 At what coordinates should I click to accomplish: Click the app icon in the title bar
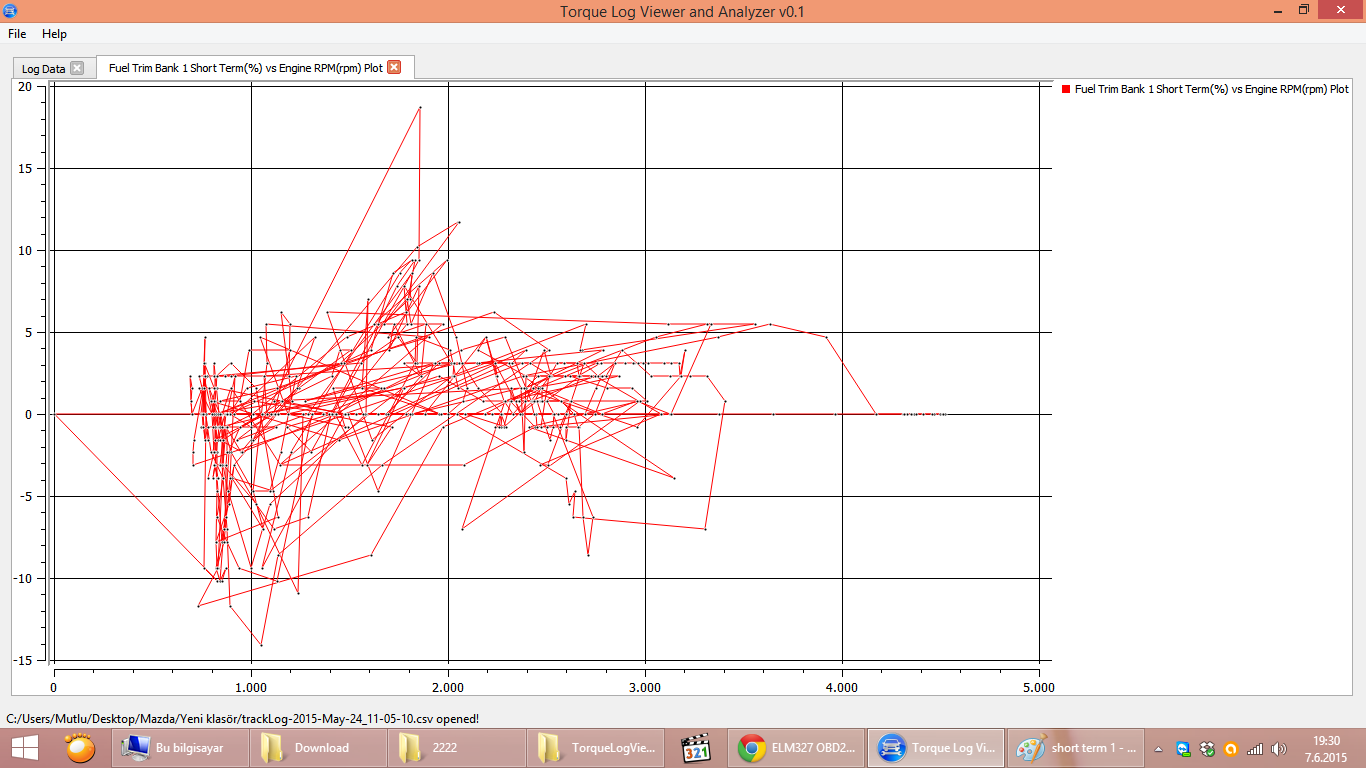(9, 10)
